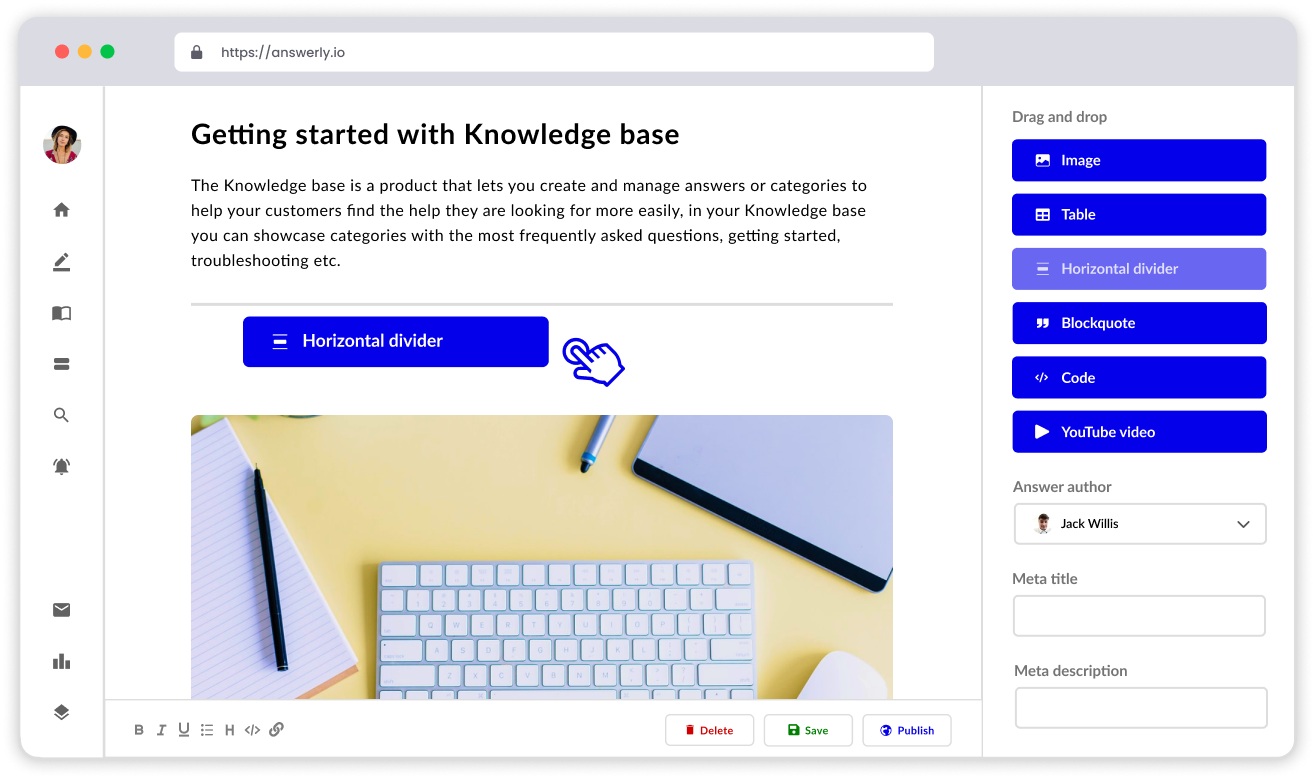
Task: Open the user profile avatar
Action: pos(62,144)
